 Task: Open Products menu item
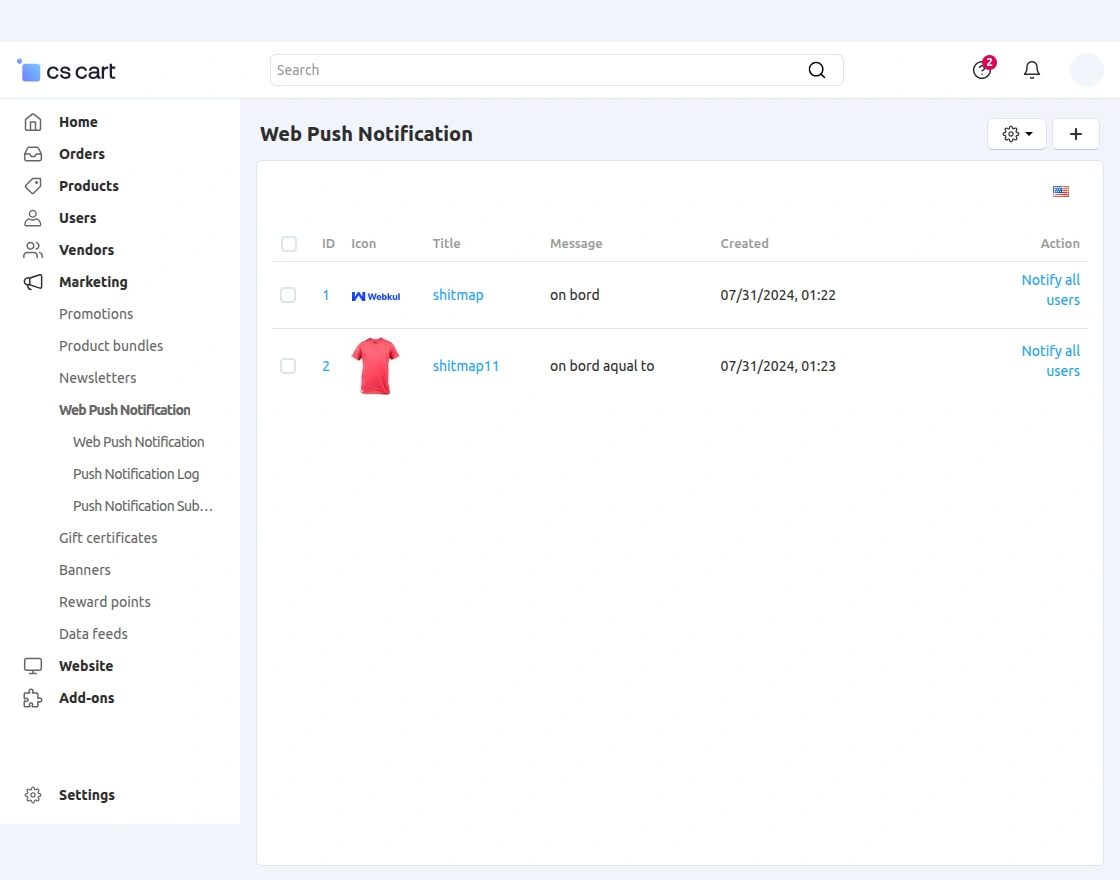click(x=89, y=186)
